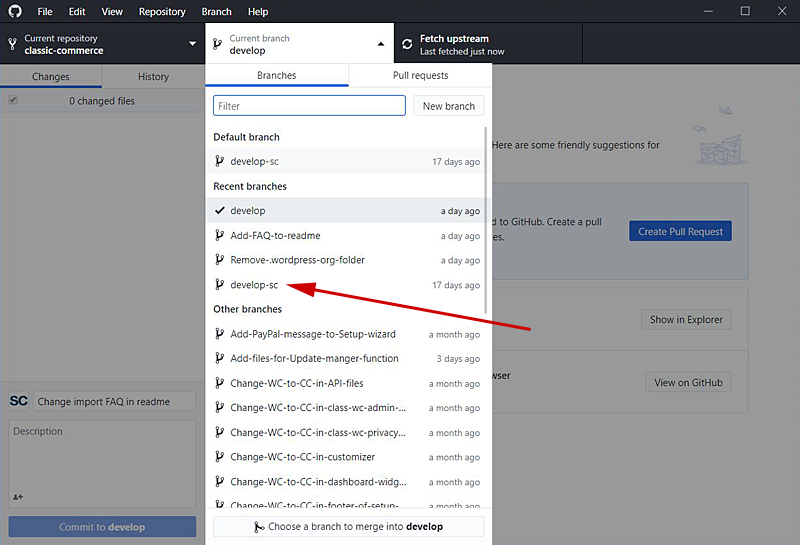Open the Repository menu
This screenshot has height=545, width=800.
pyautogui.click(x=162, y=11)
